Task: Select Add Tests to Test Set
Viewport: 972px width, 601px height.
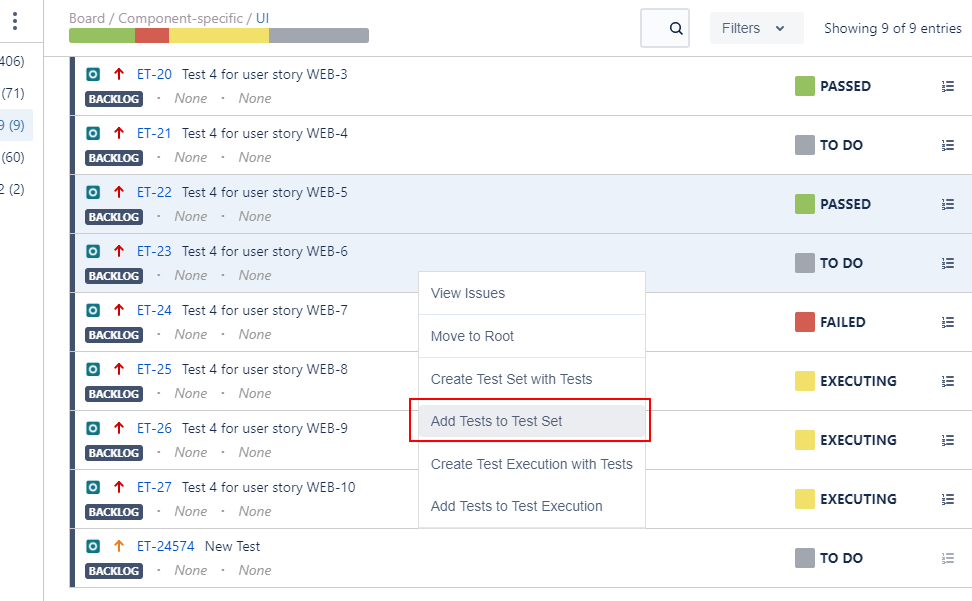Action: (532, 421)
